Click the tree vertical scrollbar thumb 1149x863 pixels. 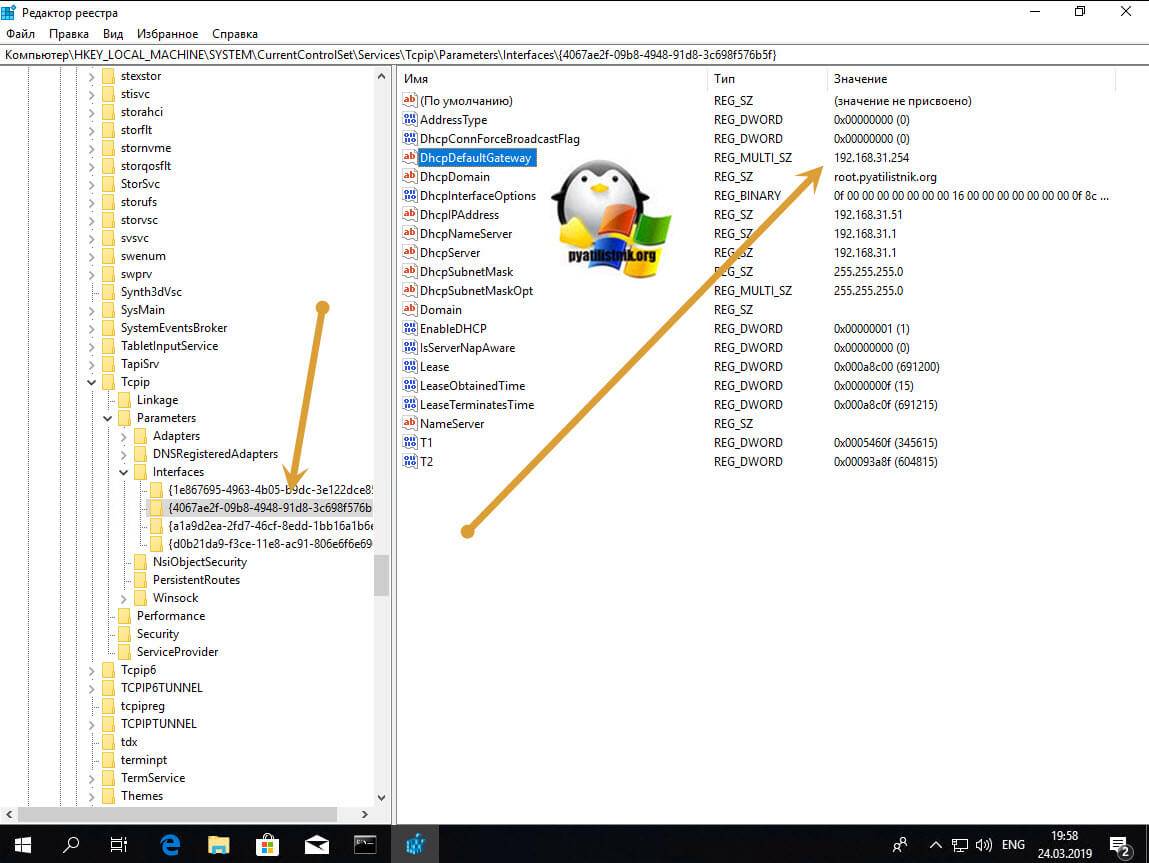[381, 575]
